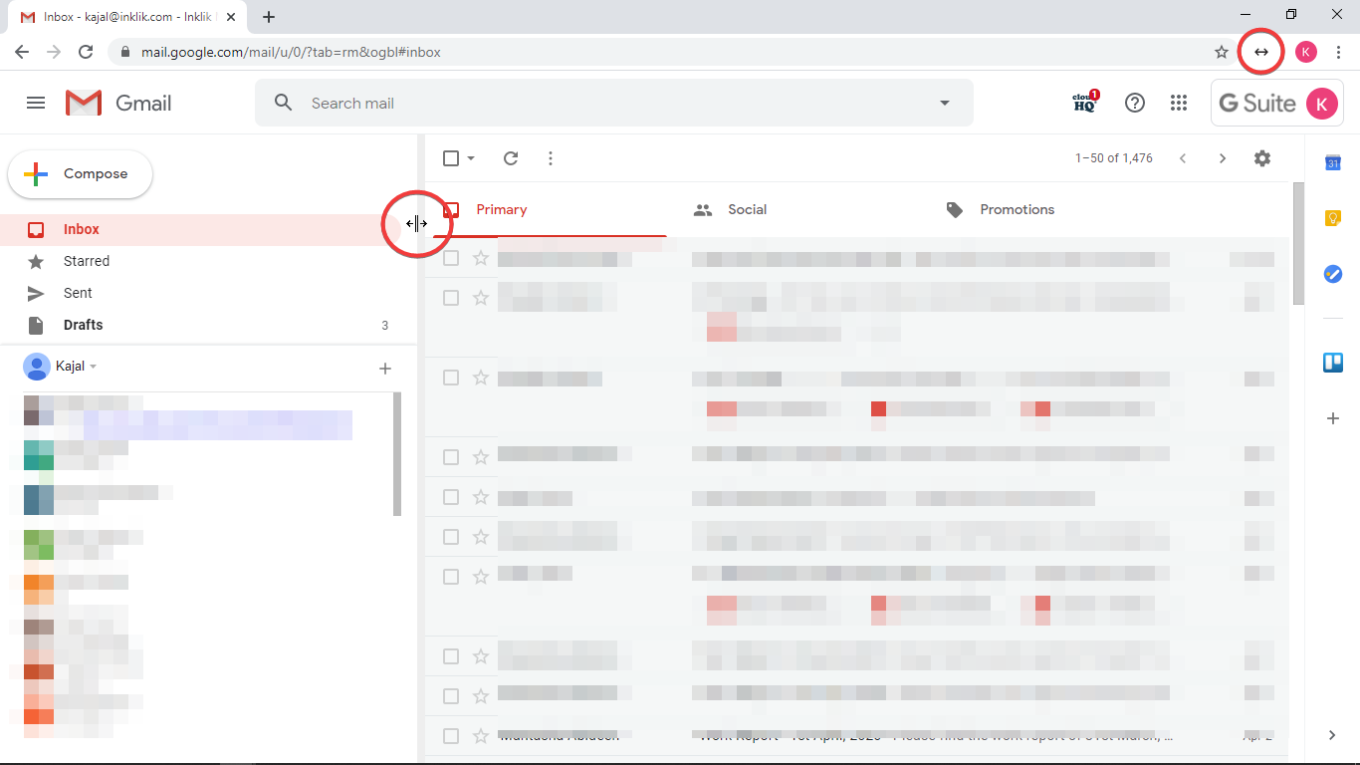Image resolution: width=1360 pixels, height=765 pixels.
Task: Open the Google apps grid
Action: [x=1179, y=103]
